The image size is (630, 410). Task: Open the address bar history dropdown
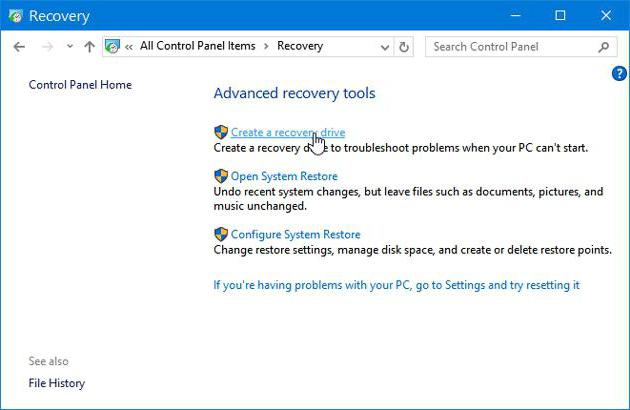click(385, 47)
